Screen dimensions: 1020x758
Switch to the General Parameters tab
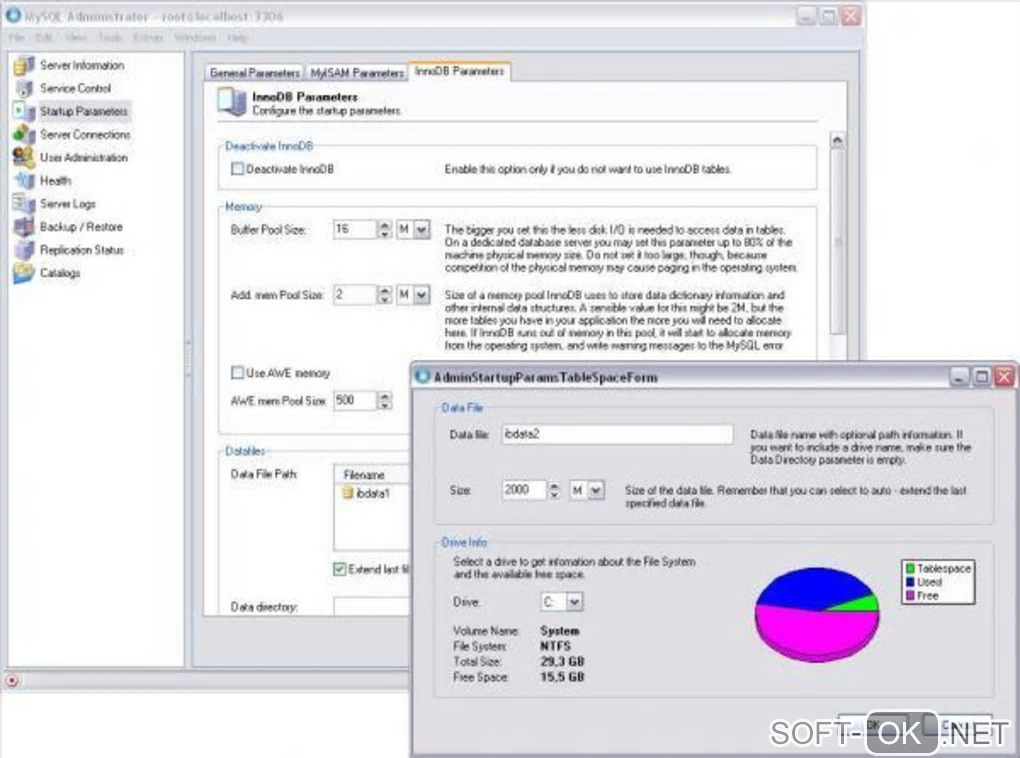(254, 73)
